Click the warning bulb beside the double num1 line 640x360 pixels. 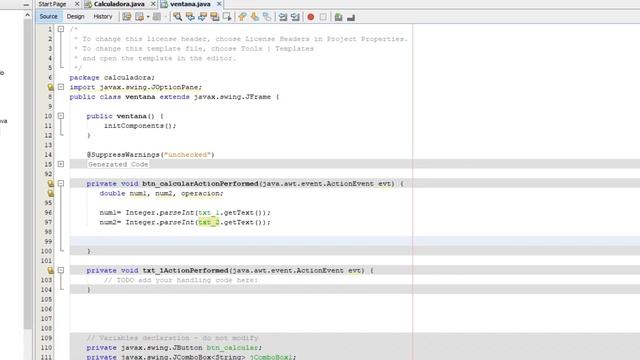click(50, 193)
